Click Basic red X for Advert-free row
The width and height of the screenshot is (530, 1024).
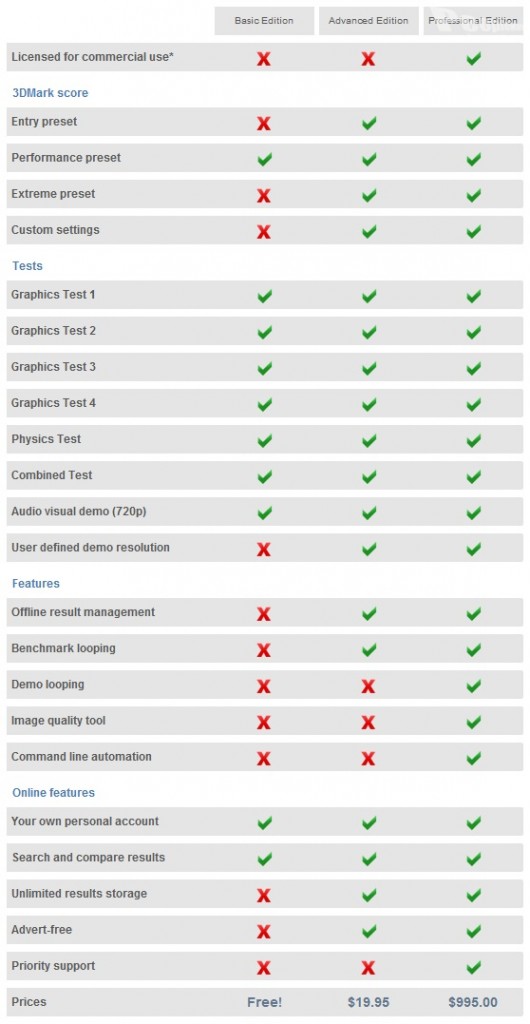coord(264,931)
